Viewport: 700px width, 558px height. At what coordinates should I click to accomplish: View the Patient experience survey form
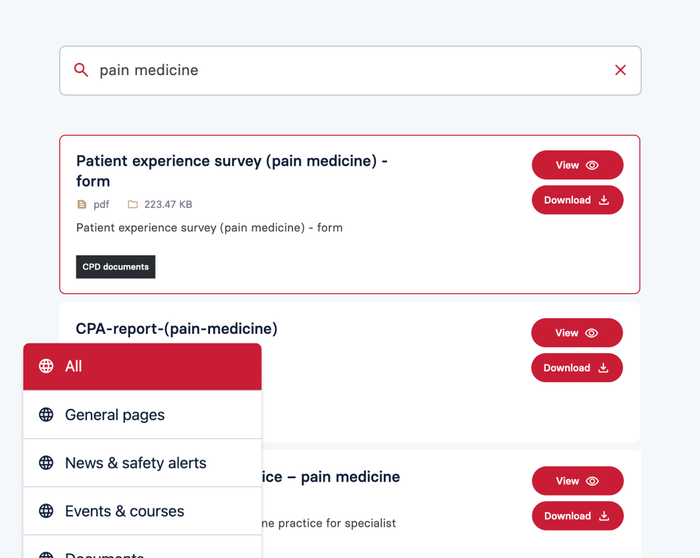click(577, 165)
